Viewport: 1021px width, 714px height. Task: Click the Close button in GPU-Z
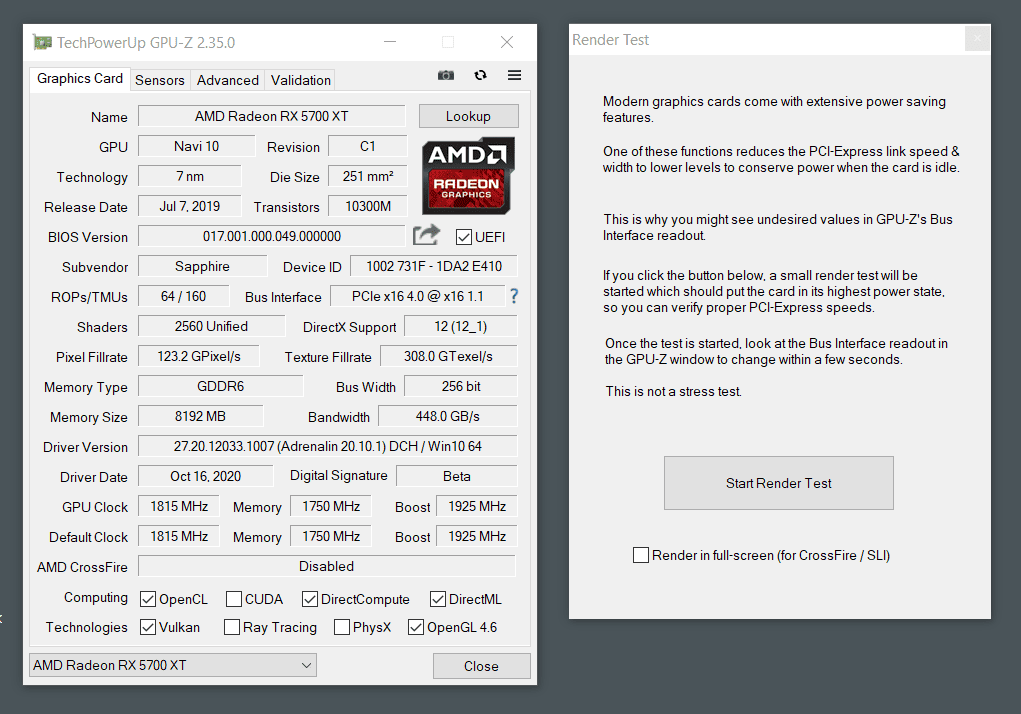click(x=481, y=666)
